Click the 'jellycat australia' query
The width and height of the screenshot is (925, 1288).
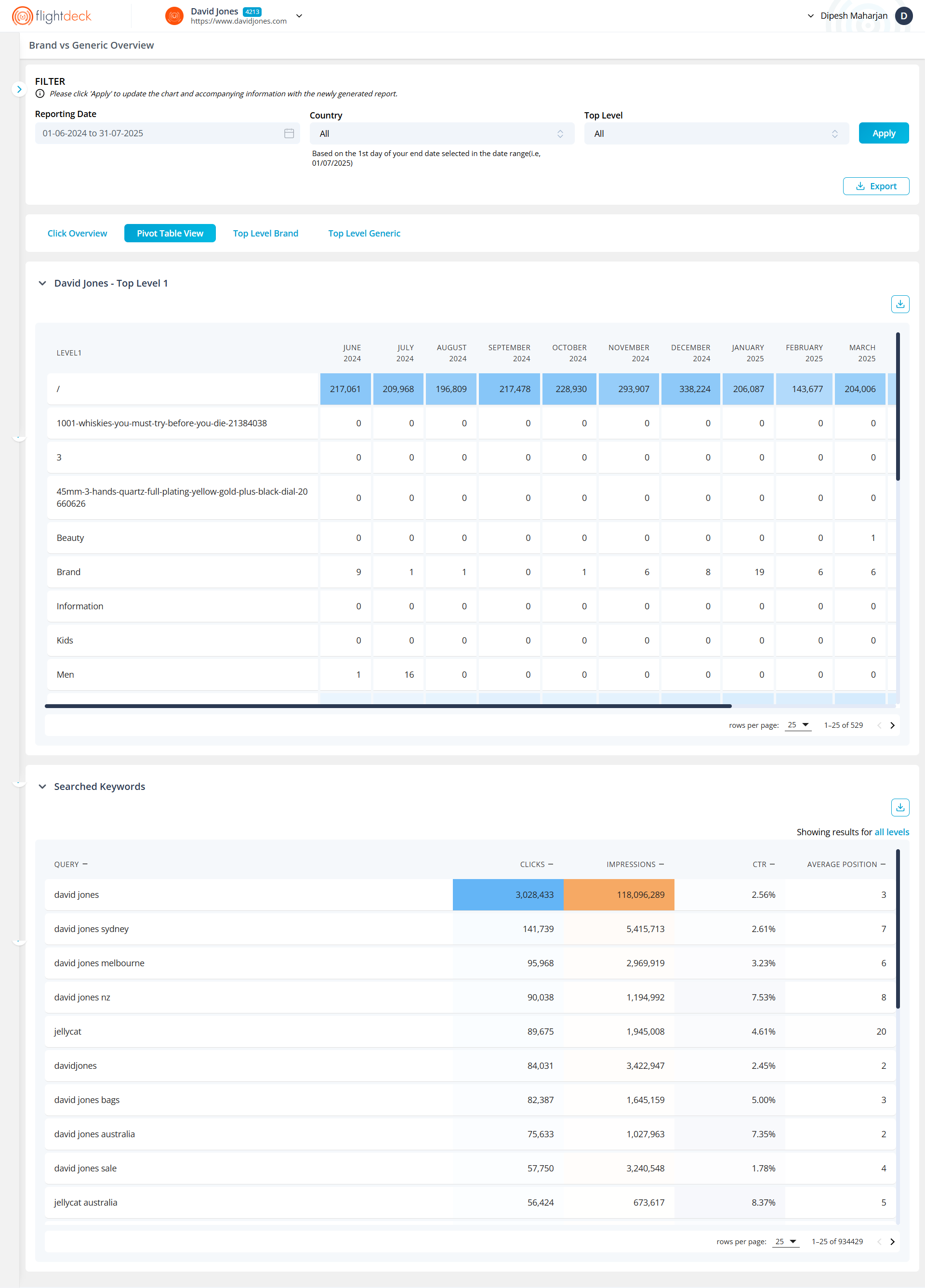click(86, 1202)
